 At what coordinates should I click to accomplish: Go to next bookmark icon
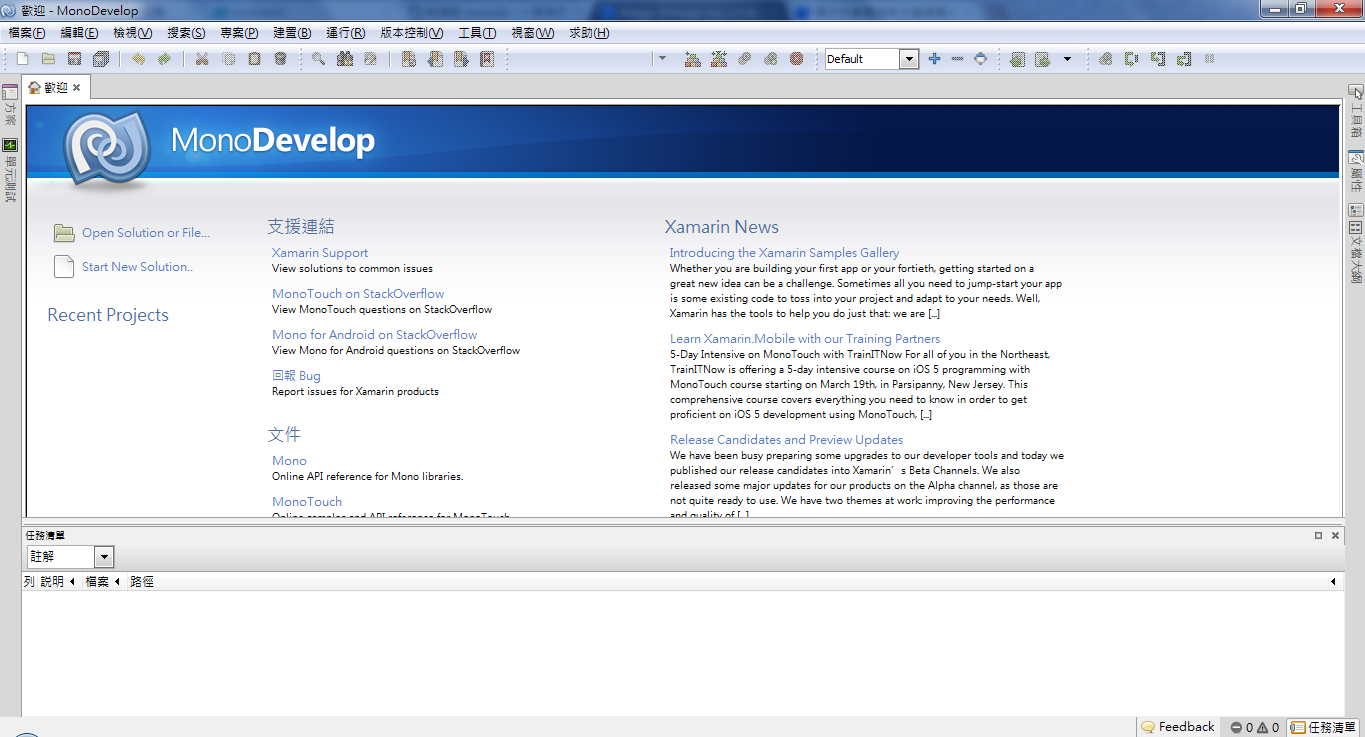pyautogui.click(x=460, y=59)
